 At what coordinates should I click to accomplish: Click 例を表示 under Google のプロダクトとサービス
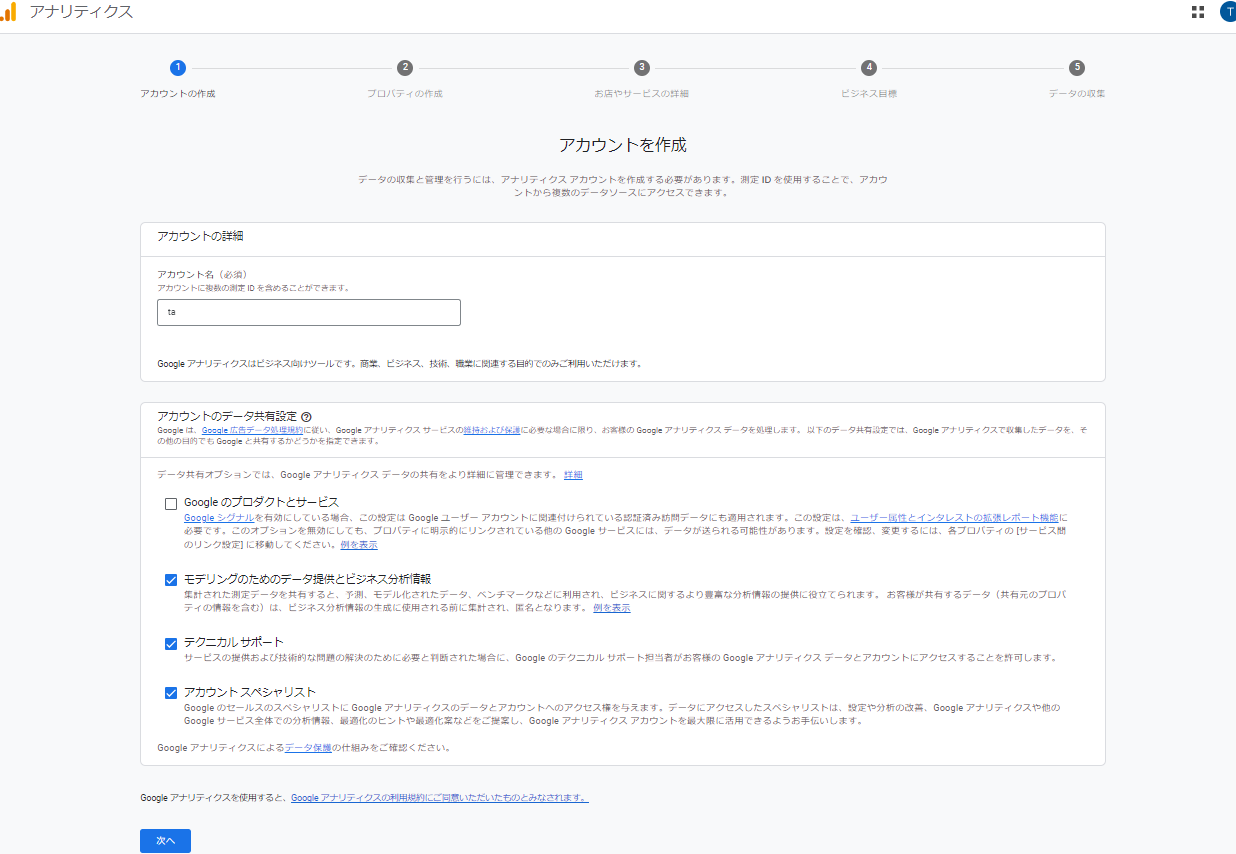click(359, 545)
